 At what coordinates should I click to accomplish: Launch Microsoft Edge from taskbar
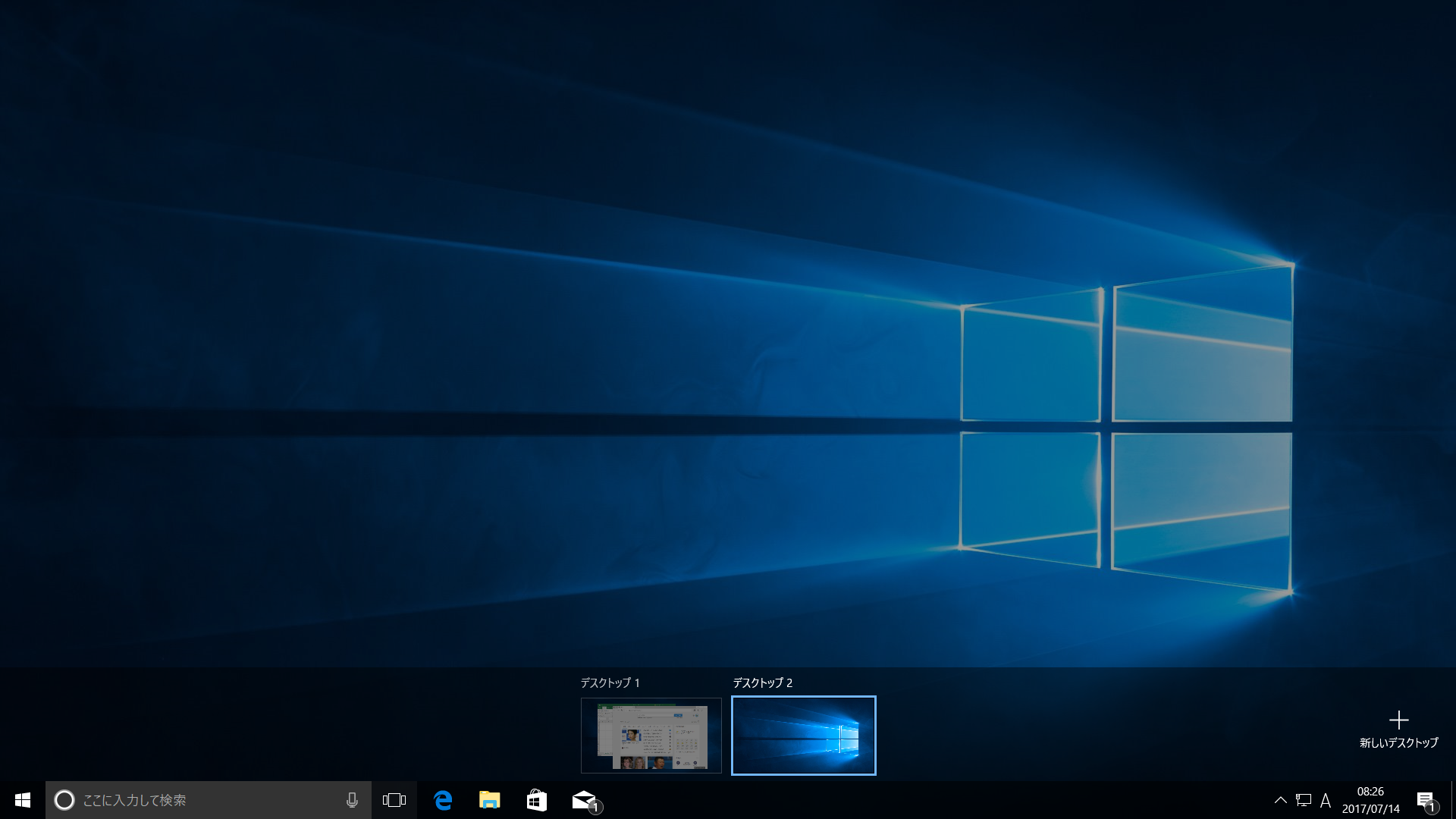[x=443, y=800]
